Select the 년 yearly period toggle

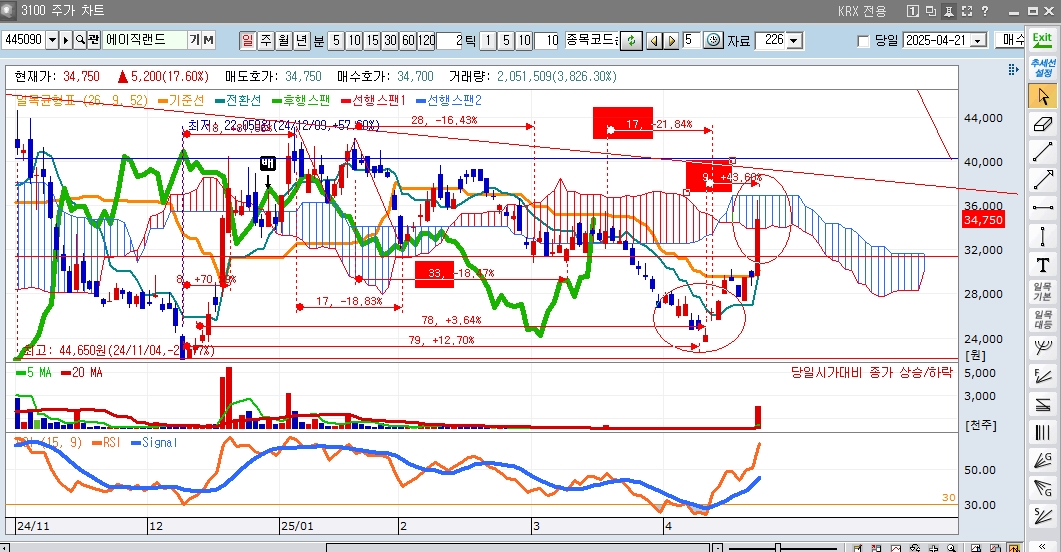301,40
